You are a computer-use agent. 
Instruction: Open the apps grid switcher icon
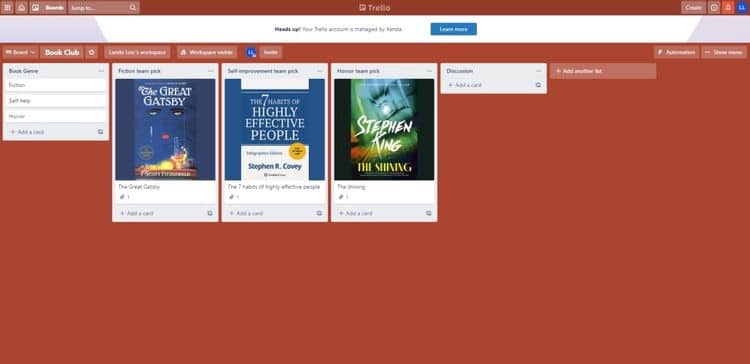coord(8,8)
